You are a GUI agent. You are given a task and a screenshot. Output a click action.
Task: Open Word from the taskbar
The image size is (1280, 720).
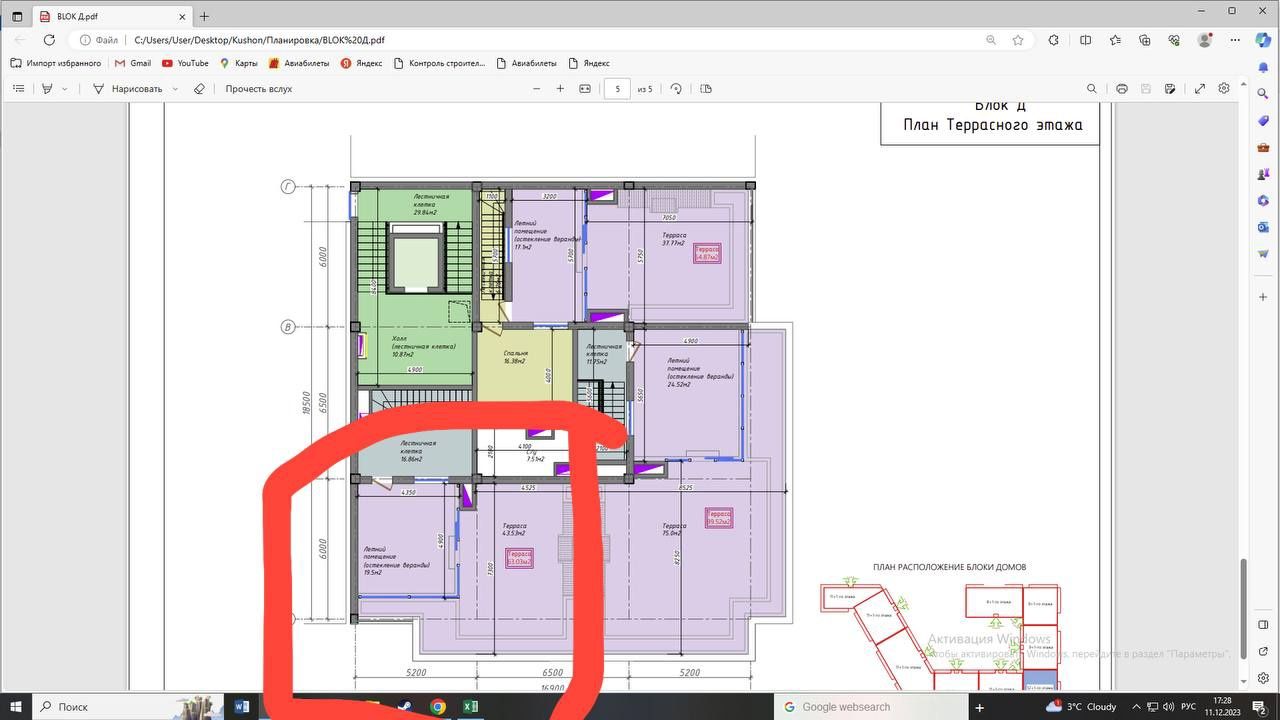coord(241,706)
